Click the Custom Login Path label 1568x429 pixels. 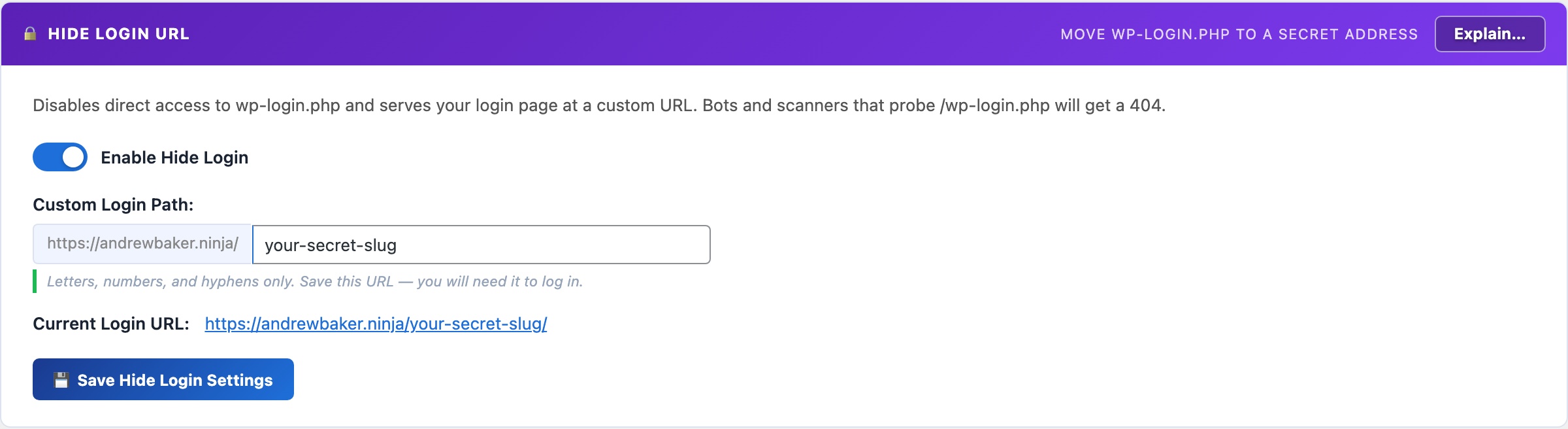[114, 203]
